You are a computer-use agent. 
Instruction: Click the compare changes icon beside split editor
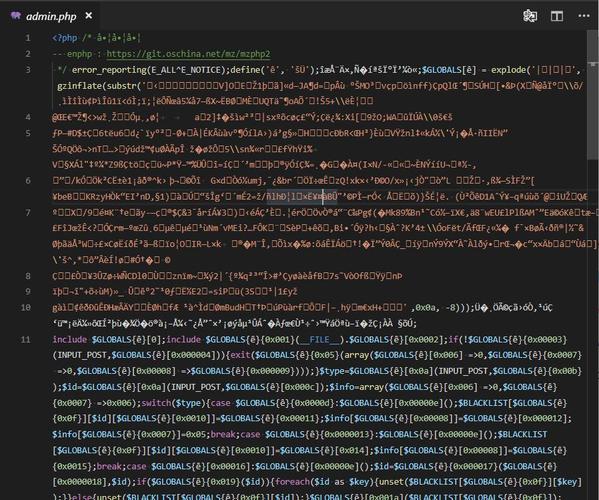(x=530, y=16)
